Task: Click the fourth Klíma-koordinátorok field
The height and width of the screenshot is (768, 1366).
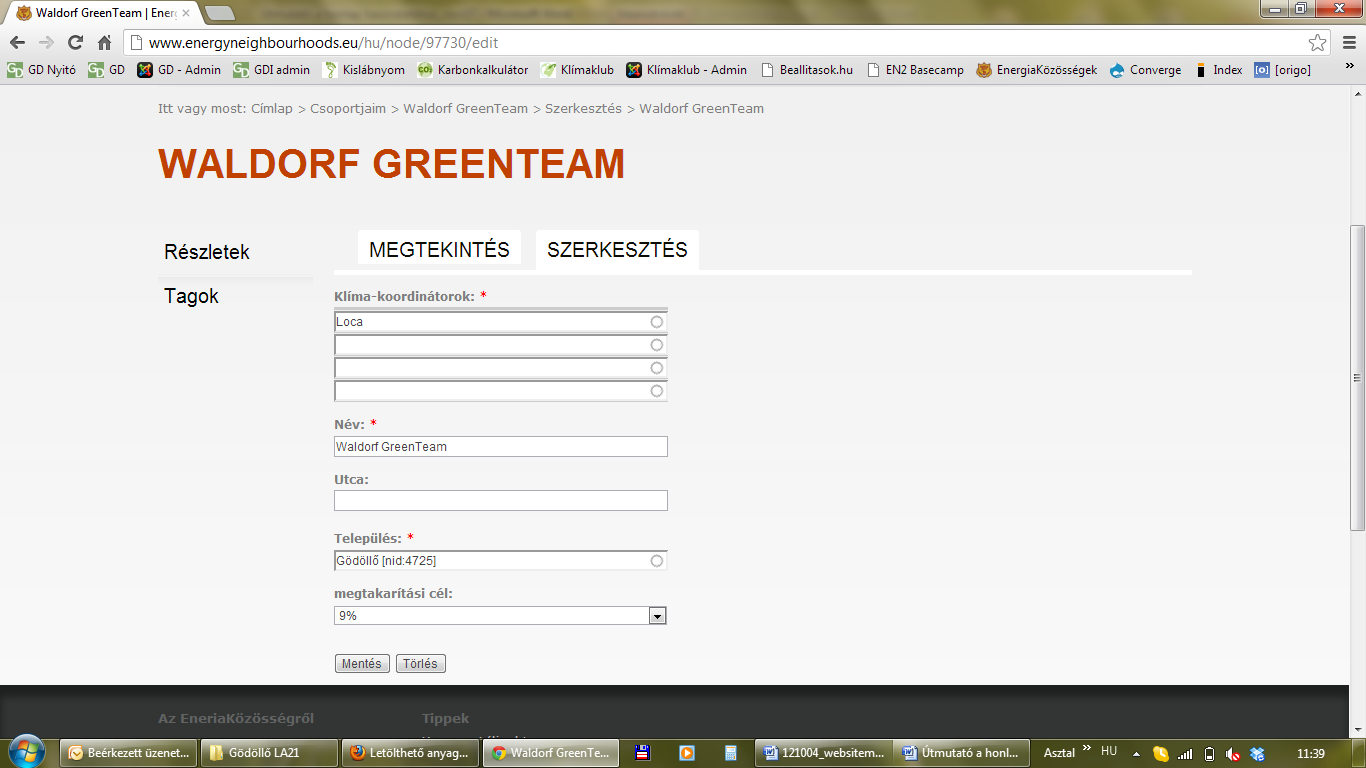Action: (x=500, y=391)
